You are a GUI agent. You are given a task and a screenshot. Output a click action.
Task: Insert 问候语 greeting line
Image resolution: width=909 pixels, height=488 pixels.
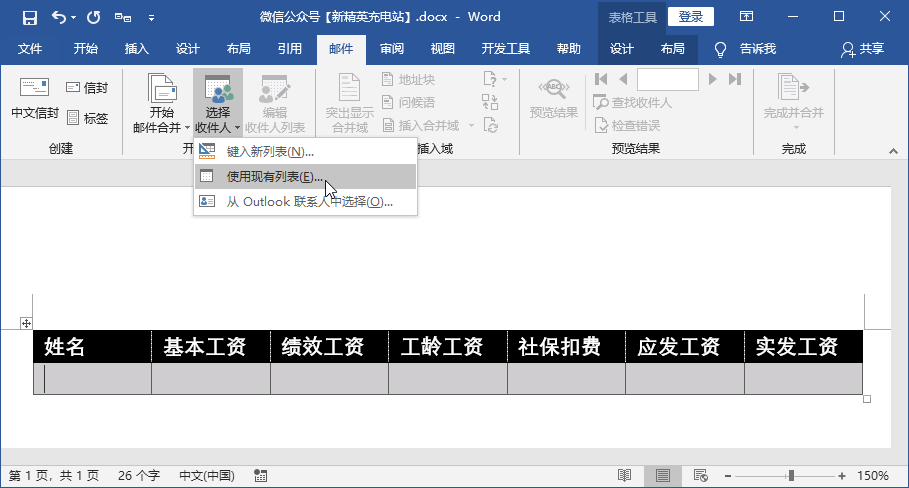click(x=408, y=103)
